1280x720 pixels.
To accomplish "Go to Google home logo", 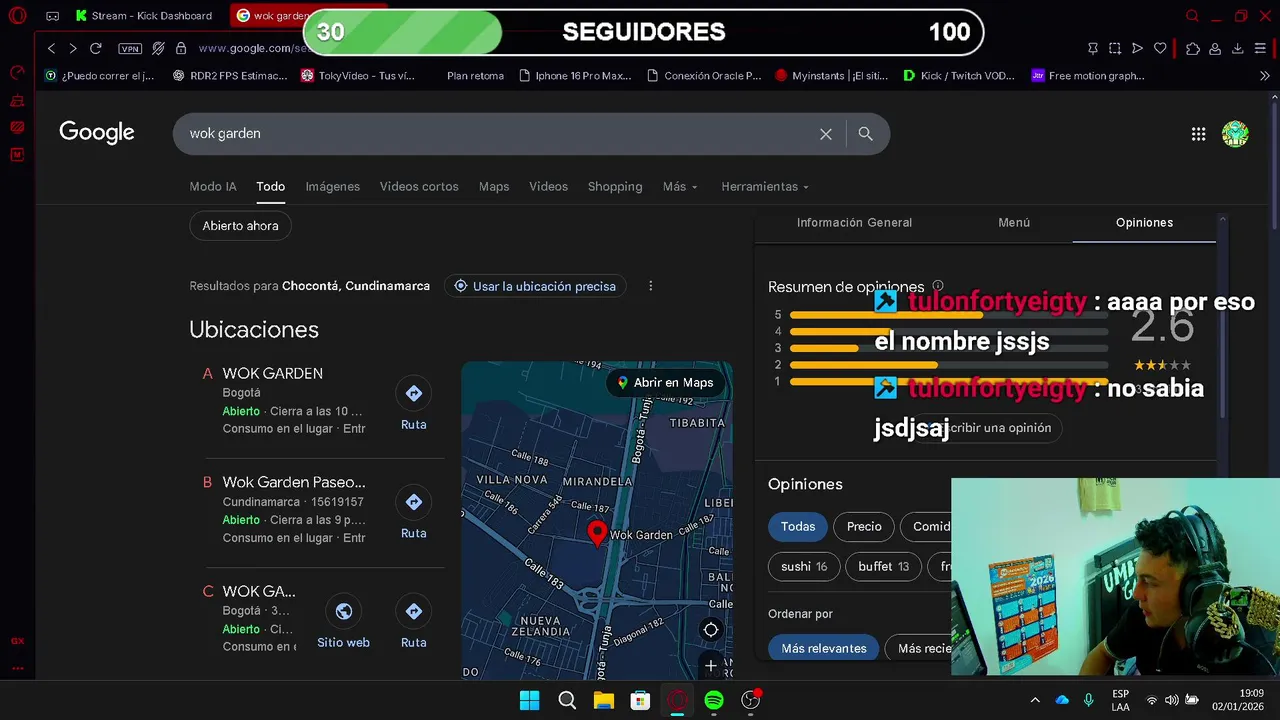I will (97, 132).
